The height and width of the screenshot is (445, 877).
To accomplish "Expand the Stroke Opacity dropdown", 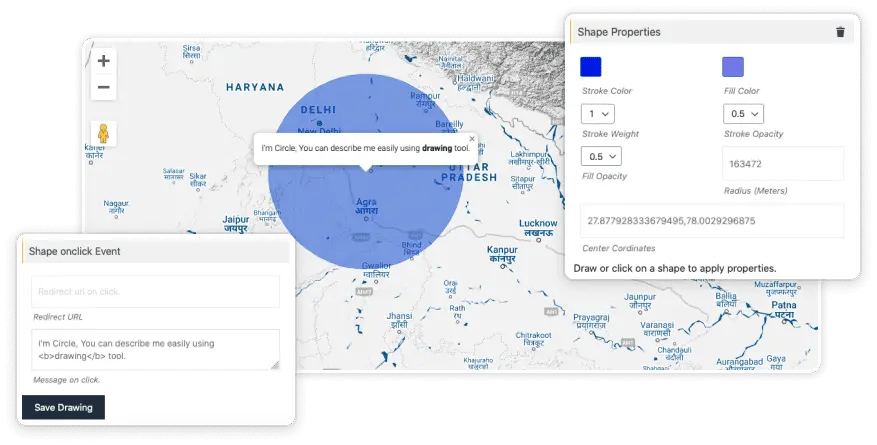I will [742, 114].
